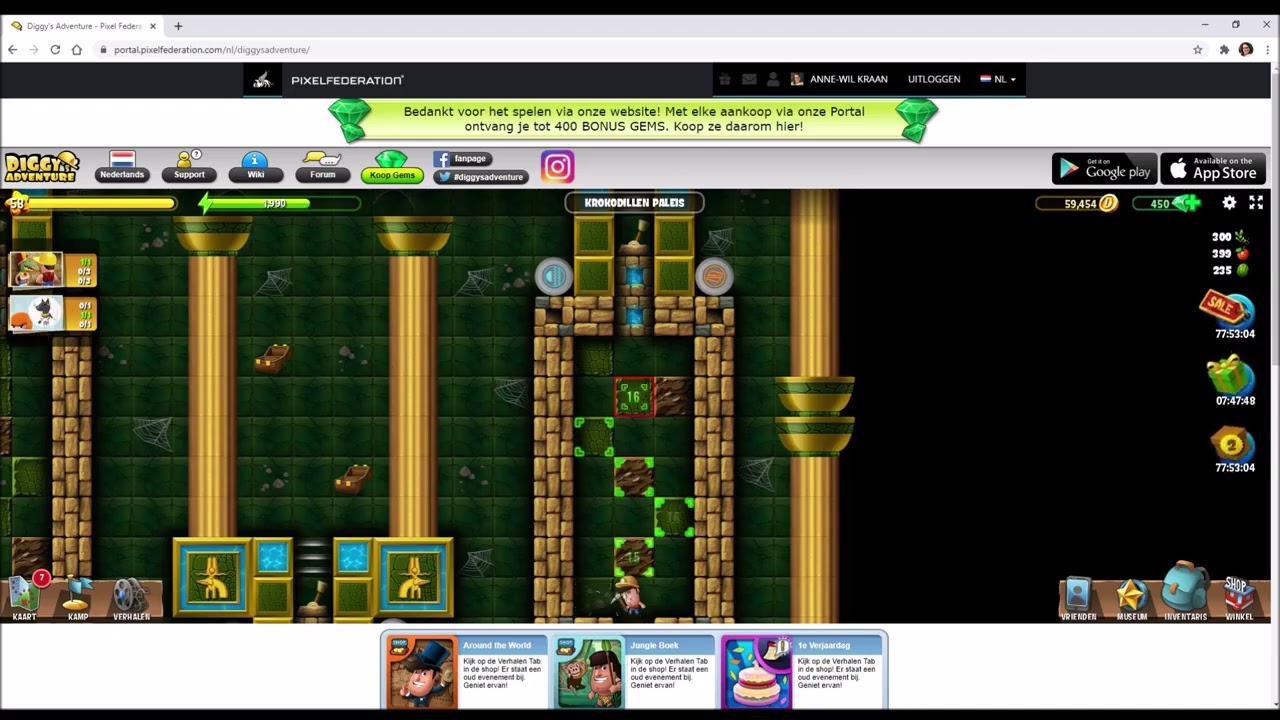Open the portal messages envelope icon

748,79
